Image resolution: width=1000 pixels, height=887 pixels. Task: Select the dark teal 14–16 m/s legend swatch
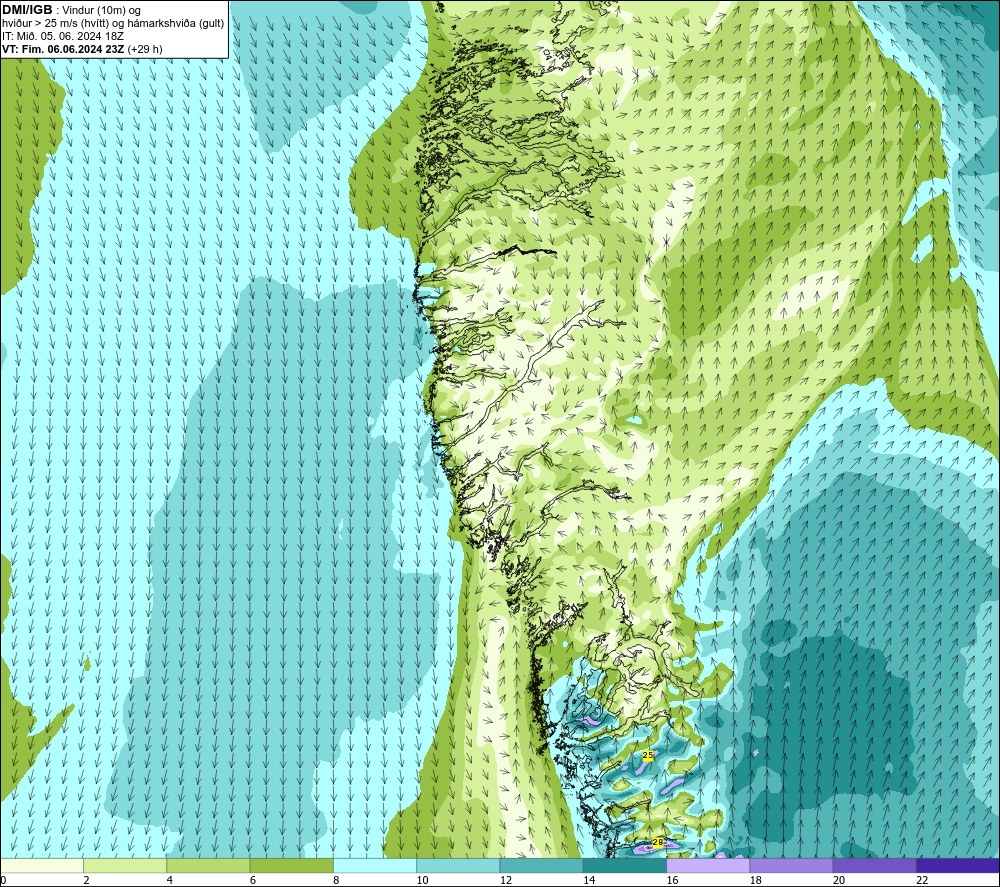click(625, 865)
